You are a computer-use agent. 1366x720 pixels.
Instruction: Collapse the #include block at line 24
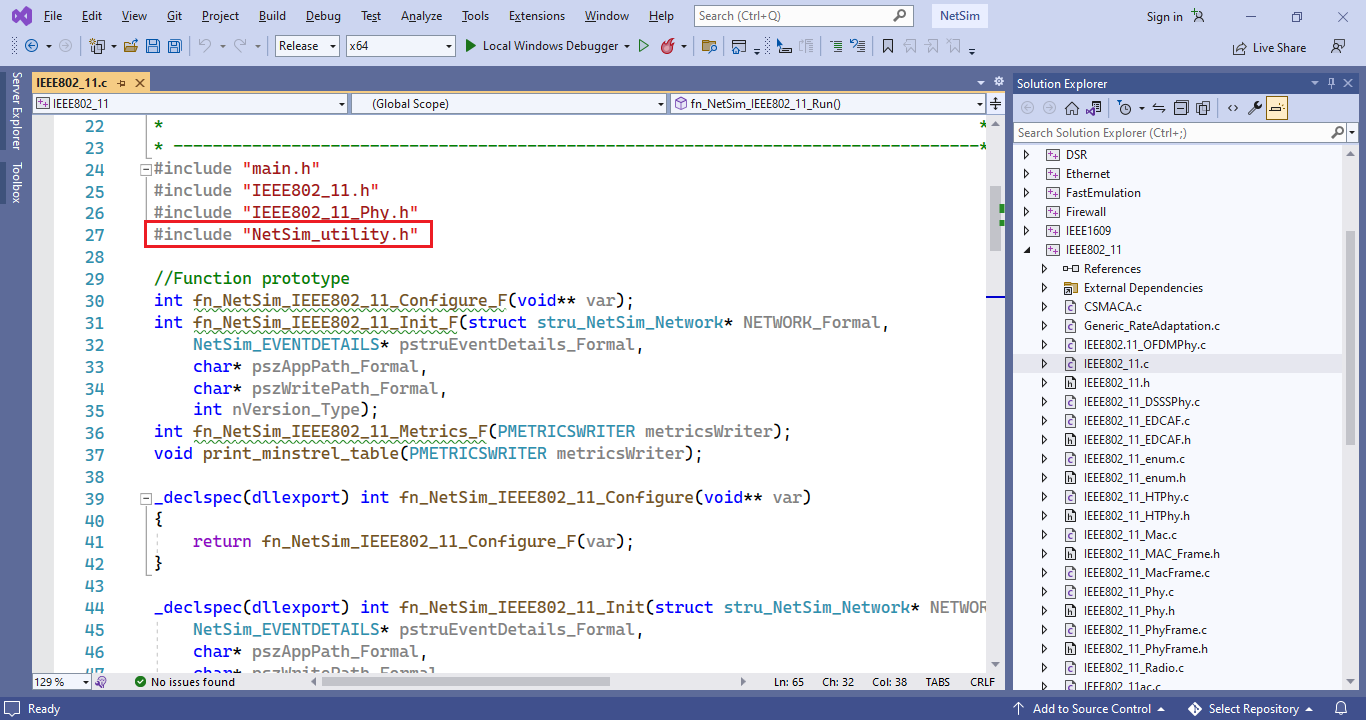pos(145,169)
